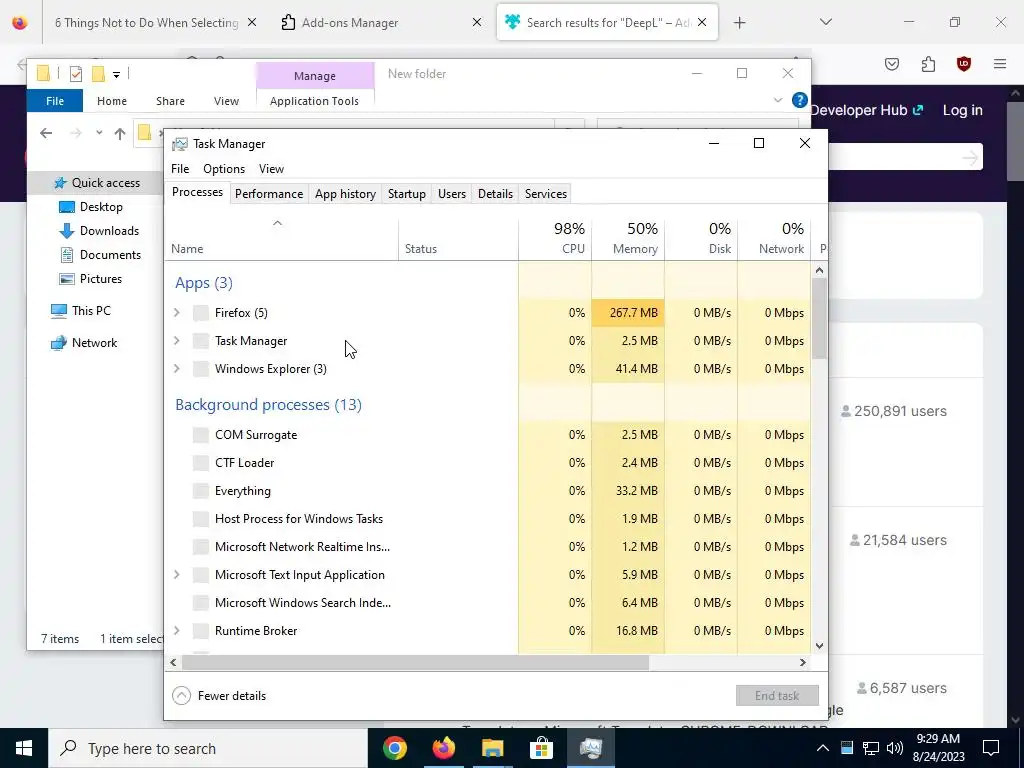Switch to the Performance tab

coord(268,194)
